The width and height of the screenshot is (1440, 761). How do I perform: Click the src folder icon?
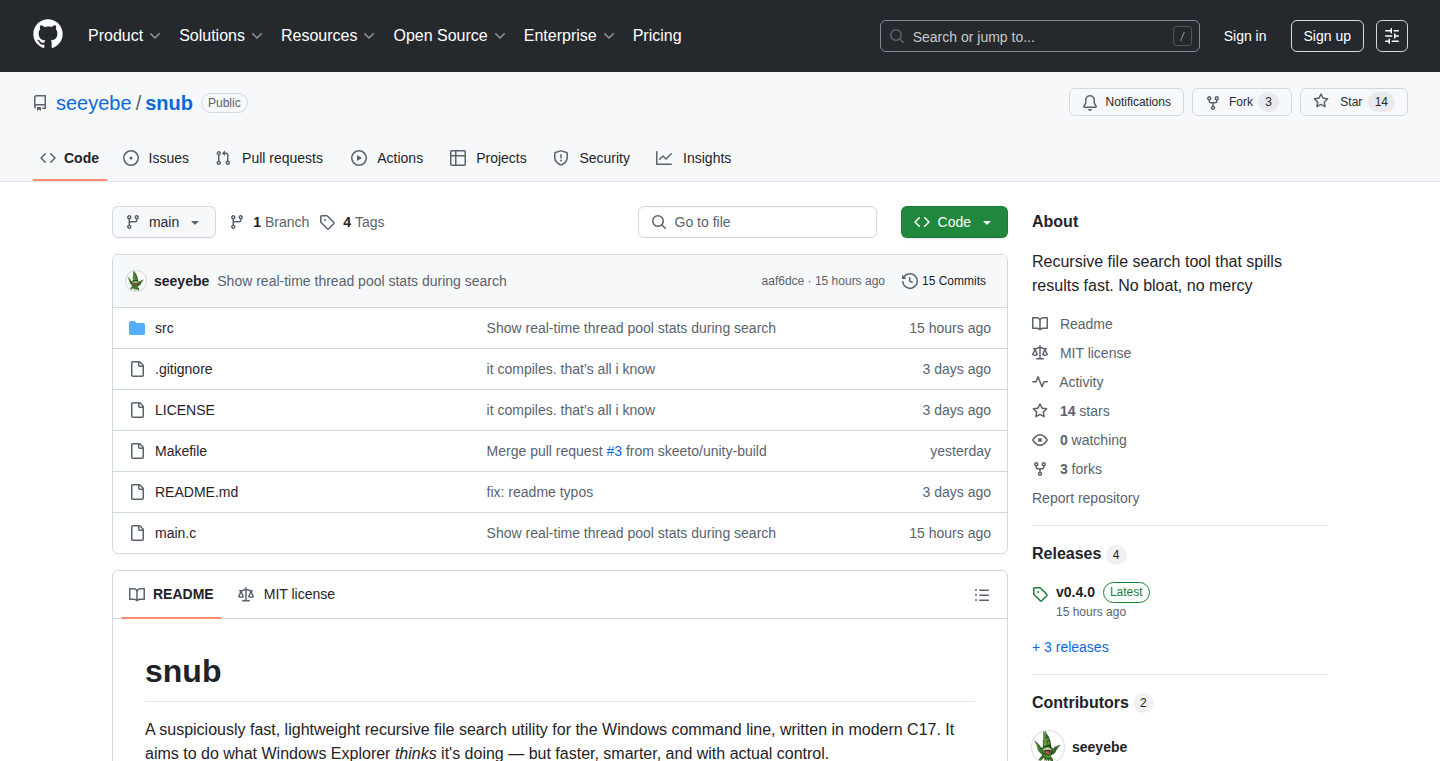[x=137, y=328]
